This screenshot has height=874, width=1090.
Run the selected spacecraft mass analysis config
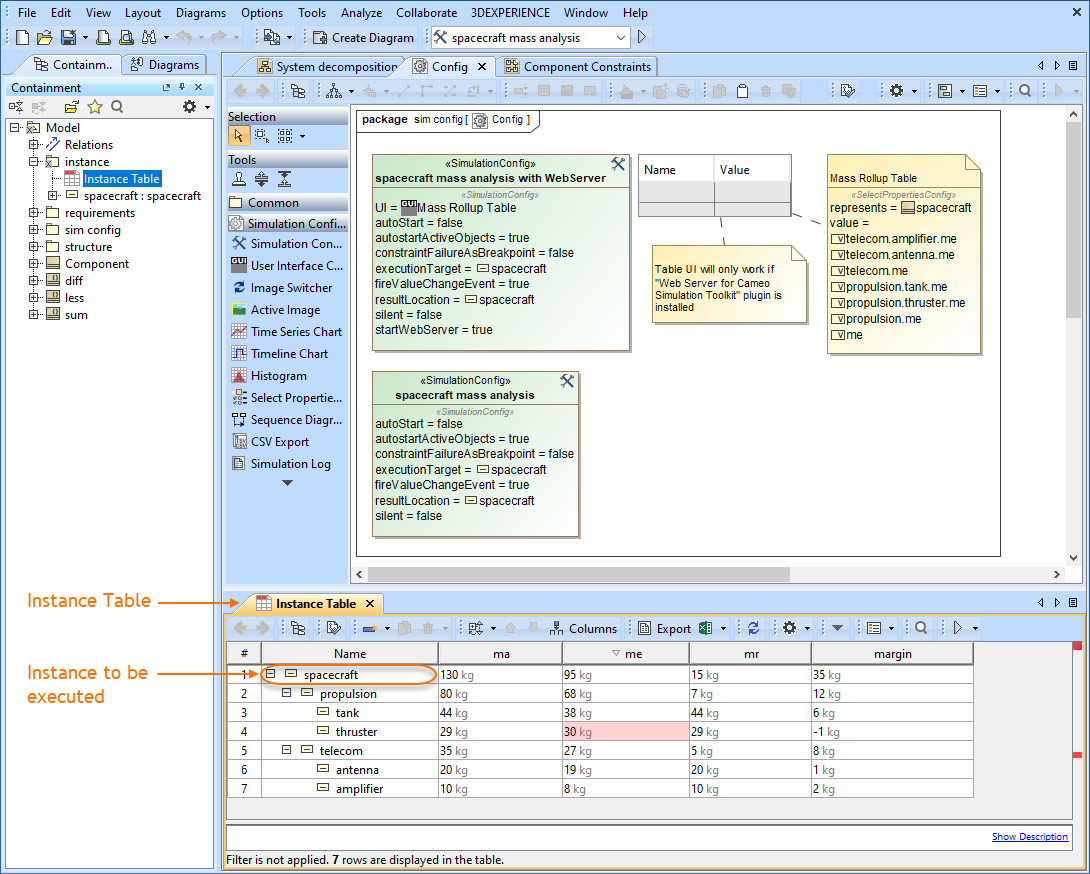641,38
